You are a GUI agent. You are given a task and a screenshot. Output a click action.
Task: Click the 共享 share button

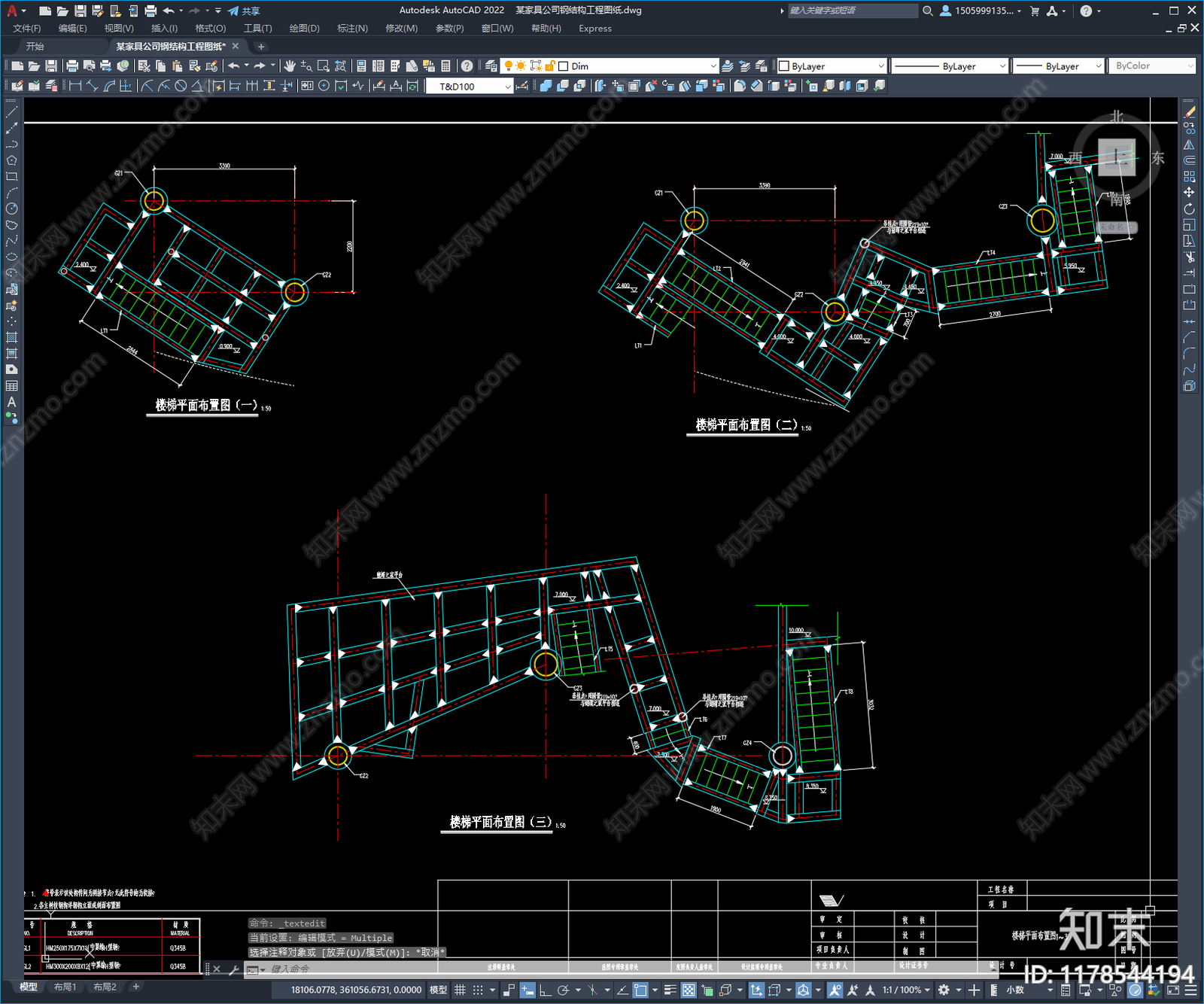coord(245,11)
